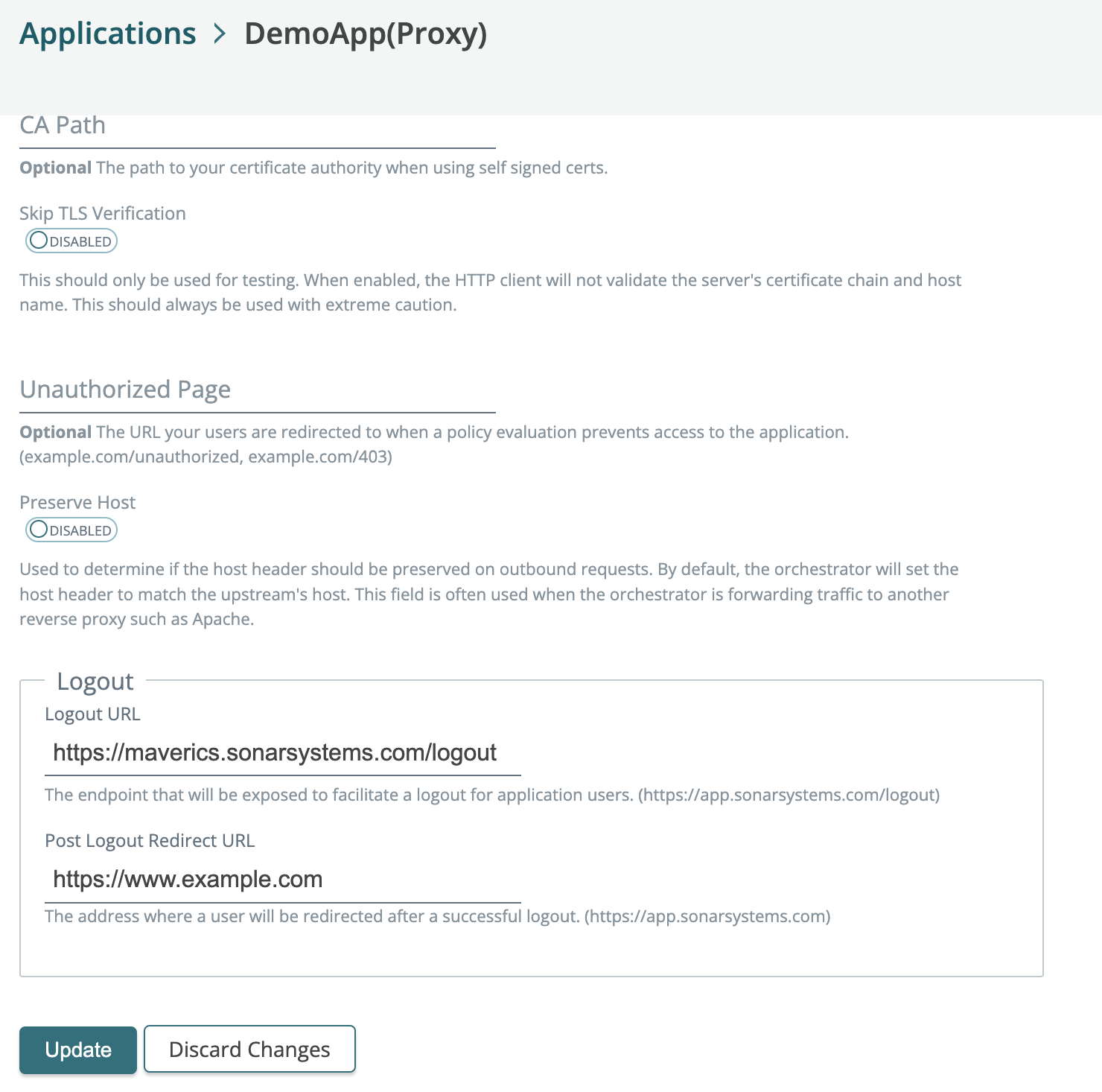This screenshot has height=1092, width=1102.
Task: Select the DemoApp(Proxy) breadcrumb title
Action: pyautogui.click(x=366, y=34)
